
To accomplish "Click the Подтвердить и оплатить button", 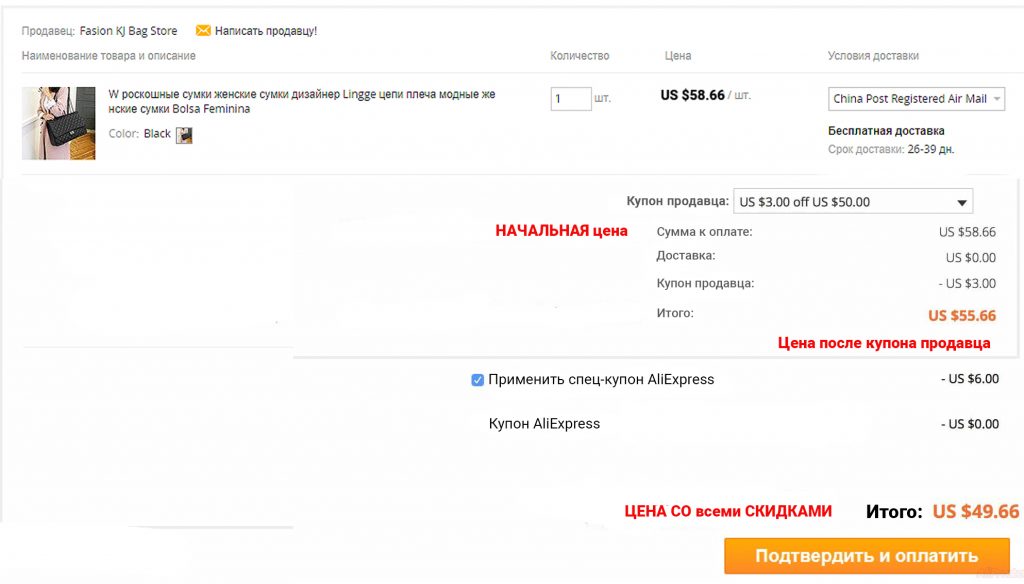I will click(867, 556).
